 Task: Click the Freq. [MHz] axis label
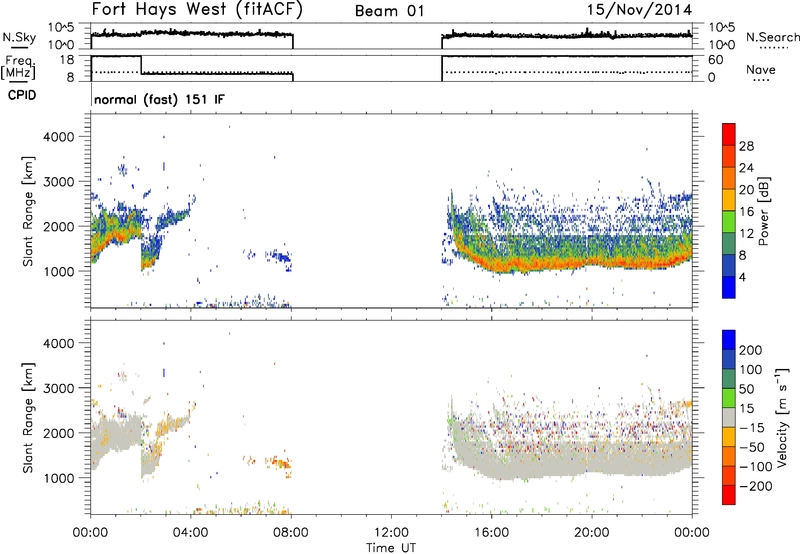point(20,67)
